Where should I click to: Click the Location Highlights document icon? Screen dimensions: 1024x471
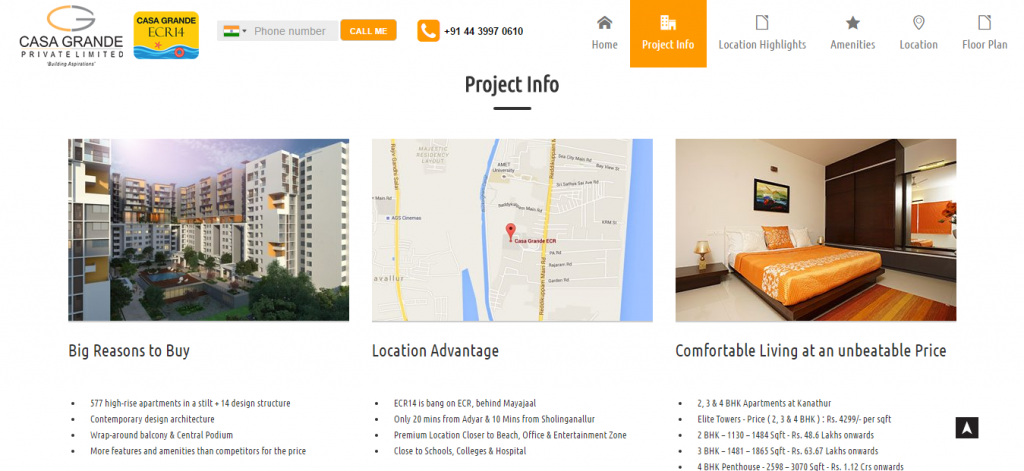click(762, 23)
